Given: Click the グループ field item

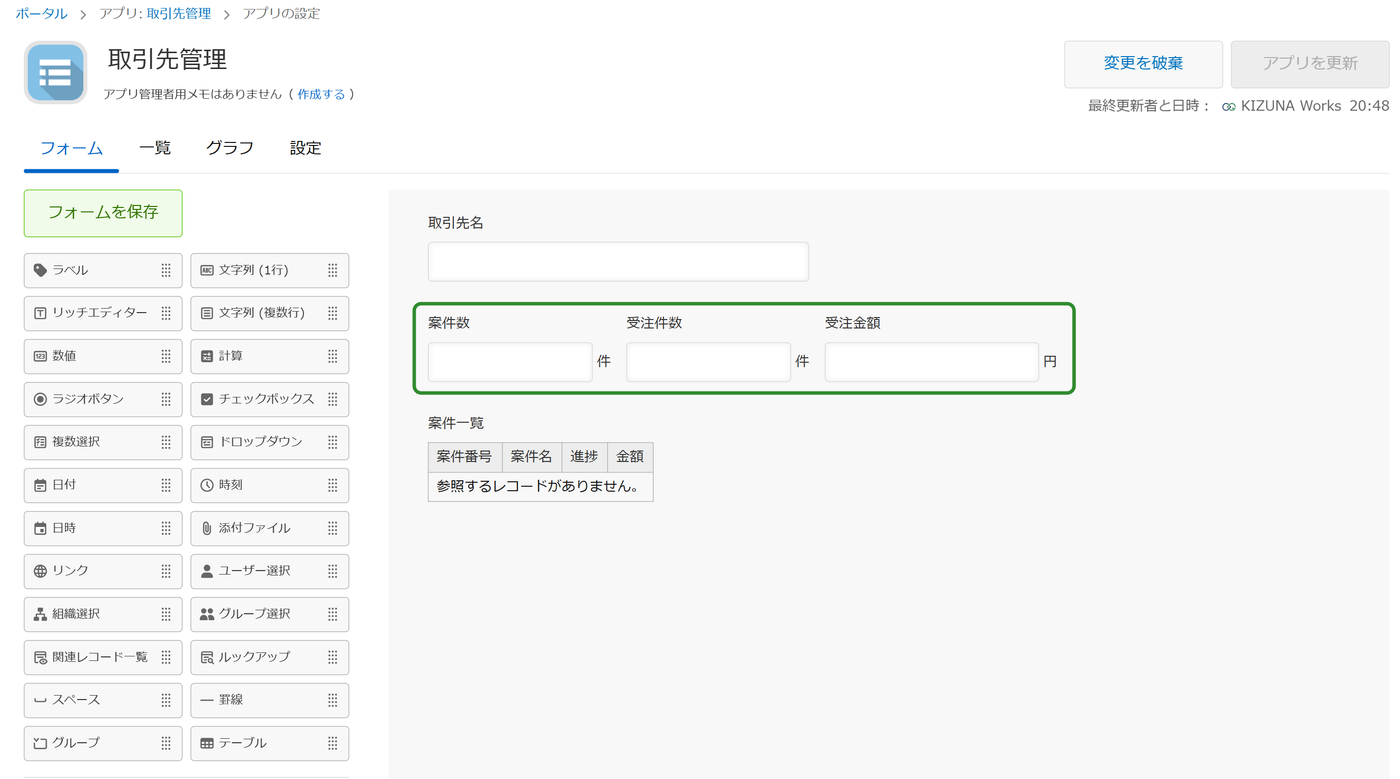Looking at the screenshot, I should [x=103, y=743].
